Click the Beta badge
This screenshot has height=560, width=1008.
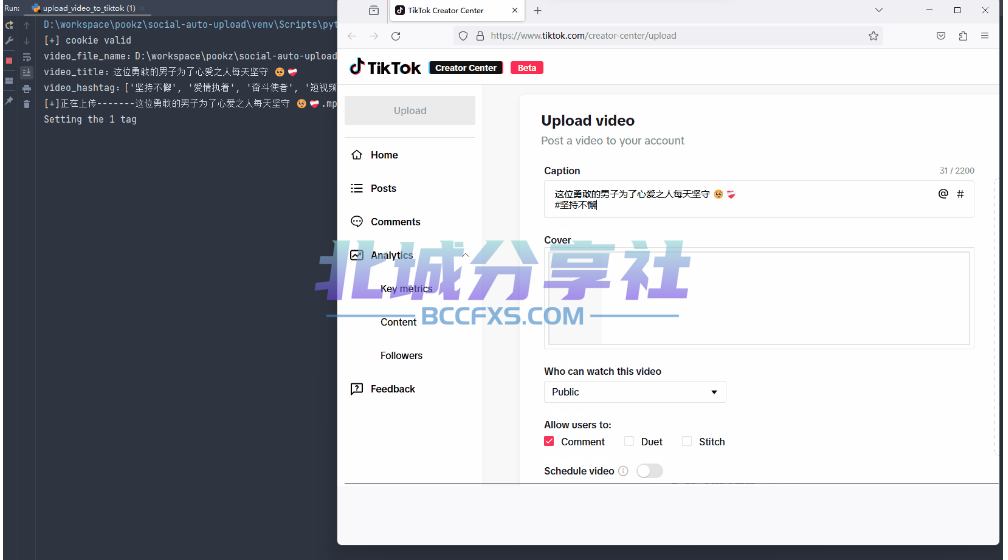coord(526,68)
